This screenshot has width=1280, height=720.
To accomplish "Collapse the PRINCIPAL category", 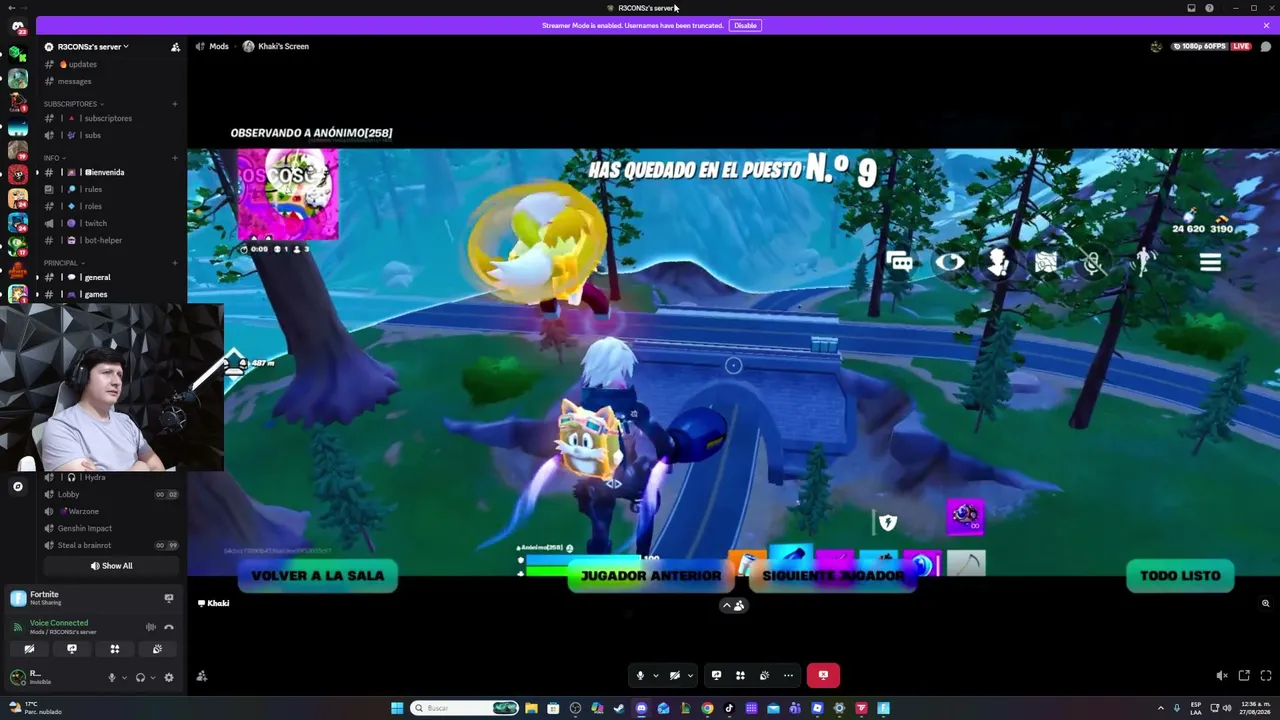I will click(x=63, y=263).
